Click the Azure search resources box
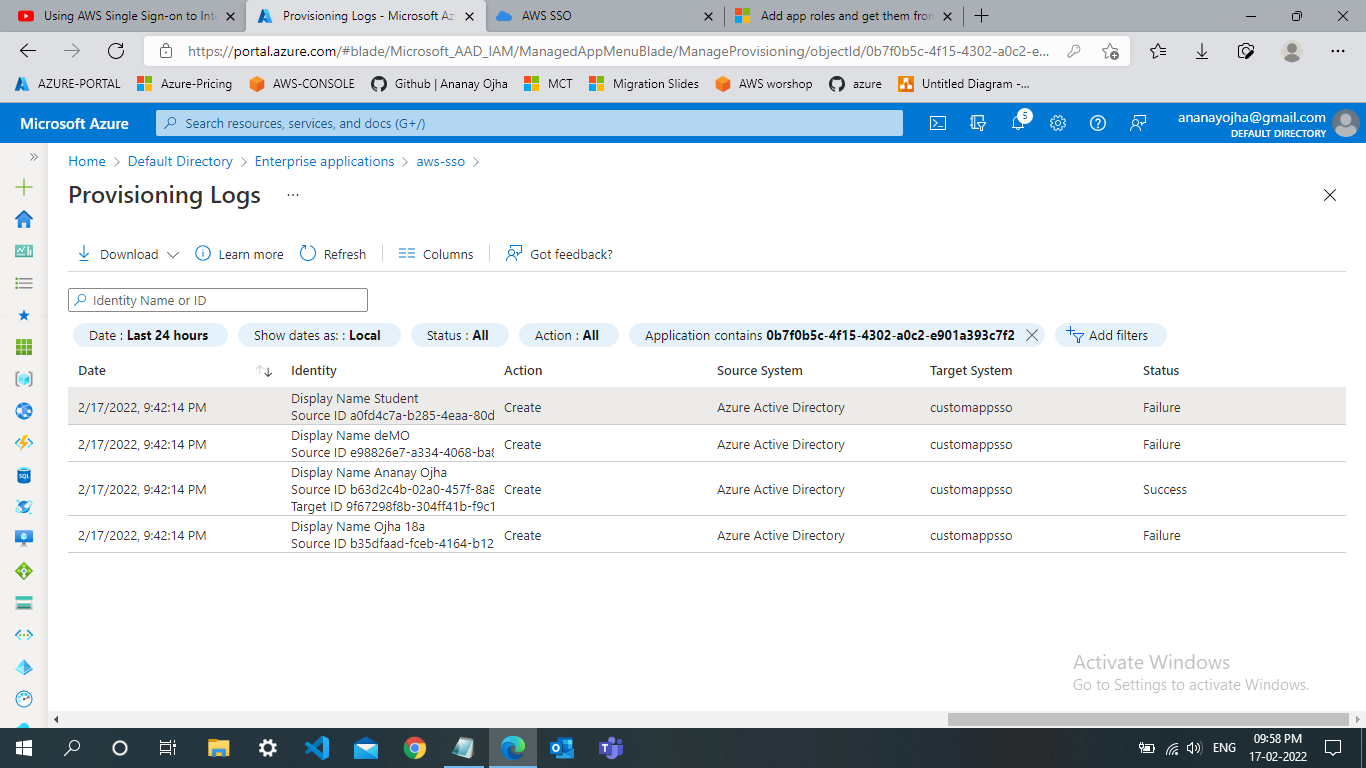 529,123
